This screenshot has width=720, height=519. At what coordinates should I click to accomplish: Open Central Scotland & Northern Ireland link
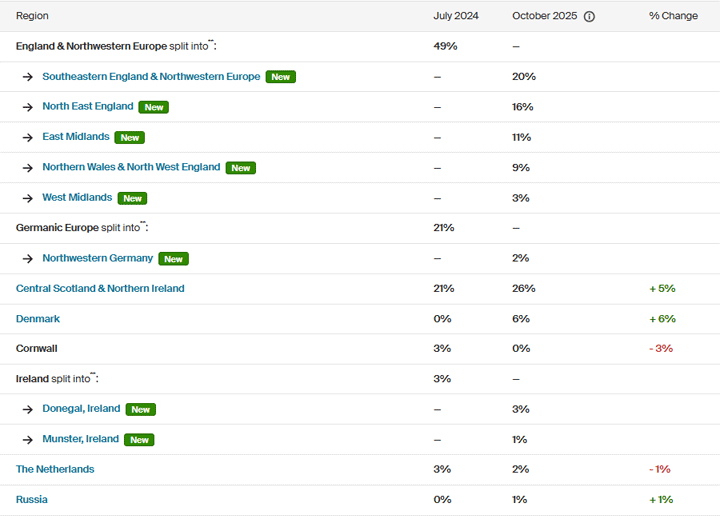point(100,288)
